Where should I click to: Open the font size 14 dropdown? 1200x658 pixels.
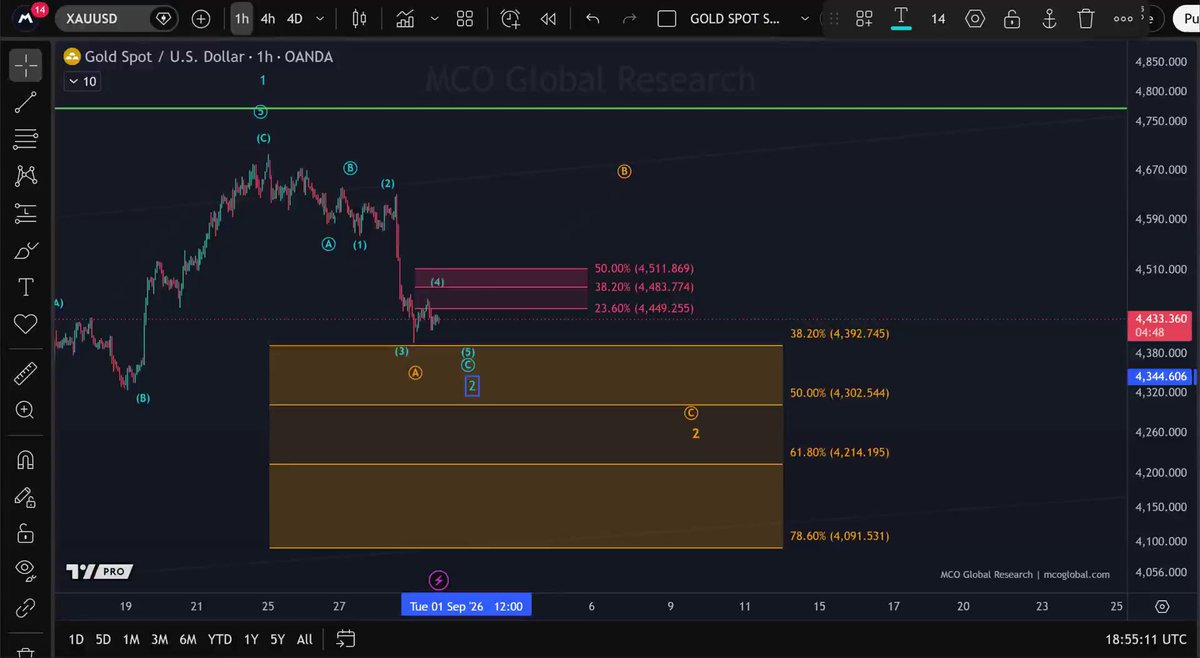[938, 18]
